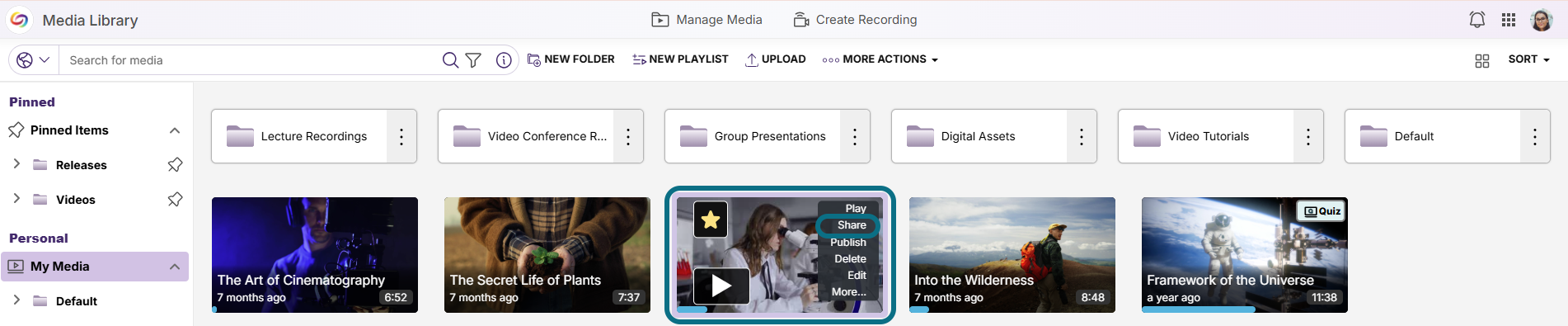Collapse the Pinned Items section
1568x326 pixels.
175,130
